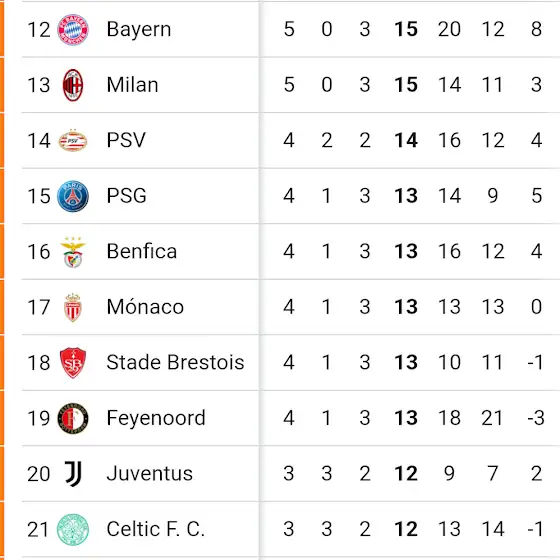Click the Stade Brestois red shield logo
The image size is (560, 560).
coord(73,363)
